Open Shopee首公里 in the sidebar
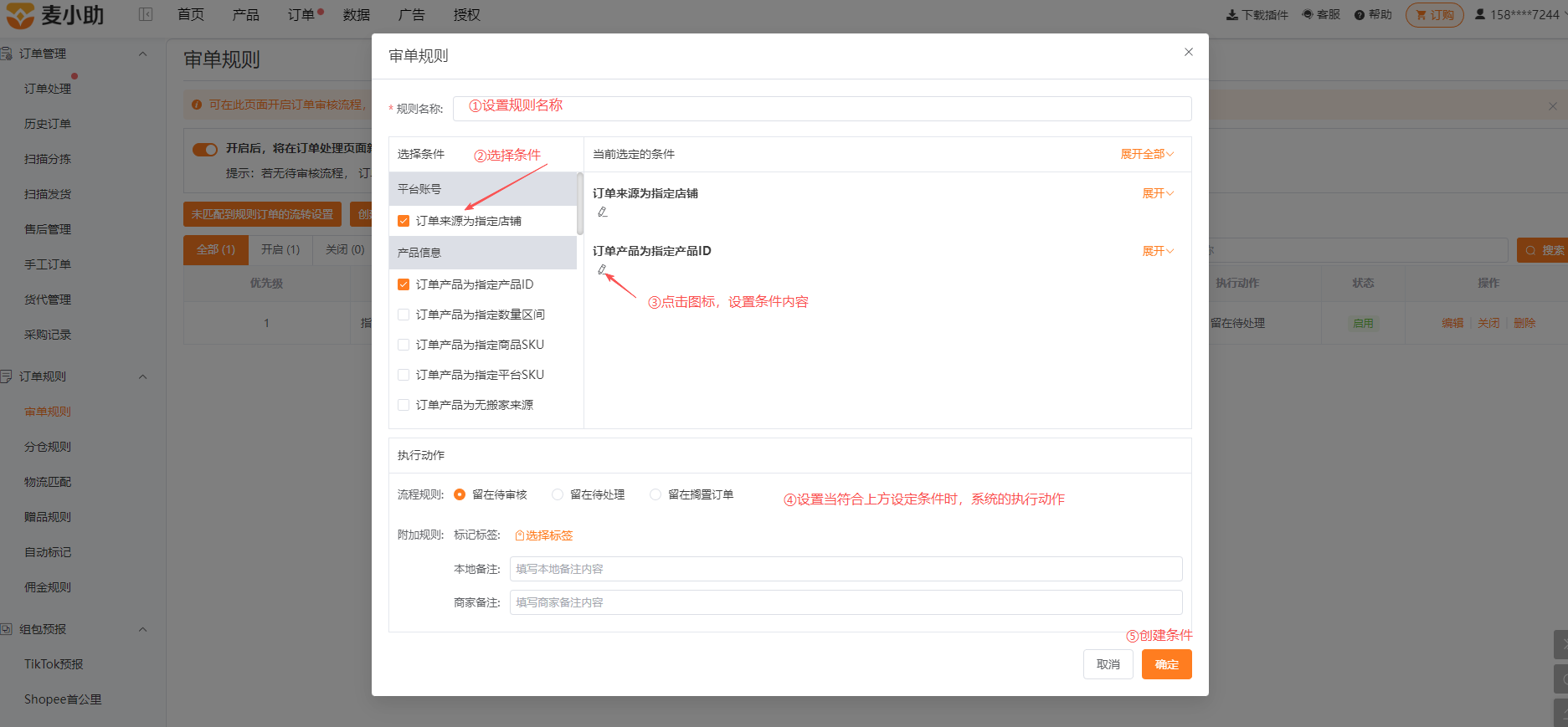The width and height of the screenshot is (1568, 727). point(63,699)
